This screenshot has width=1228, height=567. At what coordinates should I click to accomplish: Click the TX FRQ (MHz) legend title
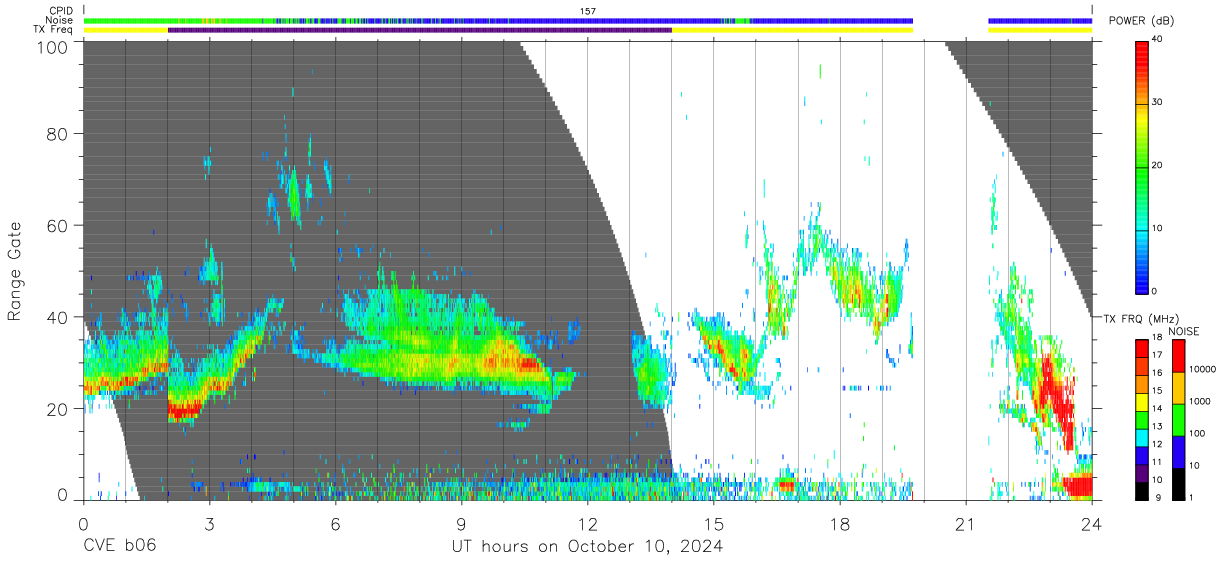click(x=1139, y=318)
